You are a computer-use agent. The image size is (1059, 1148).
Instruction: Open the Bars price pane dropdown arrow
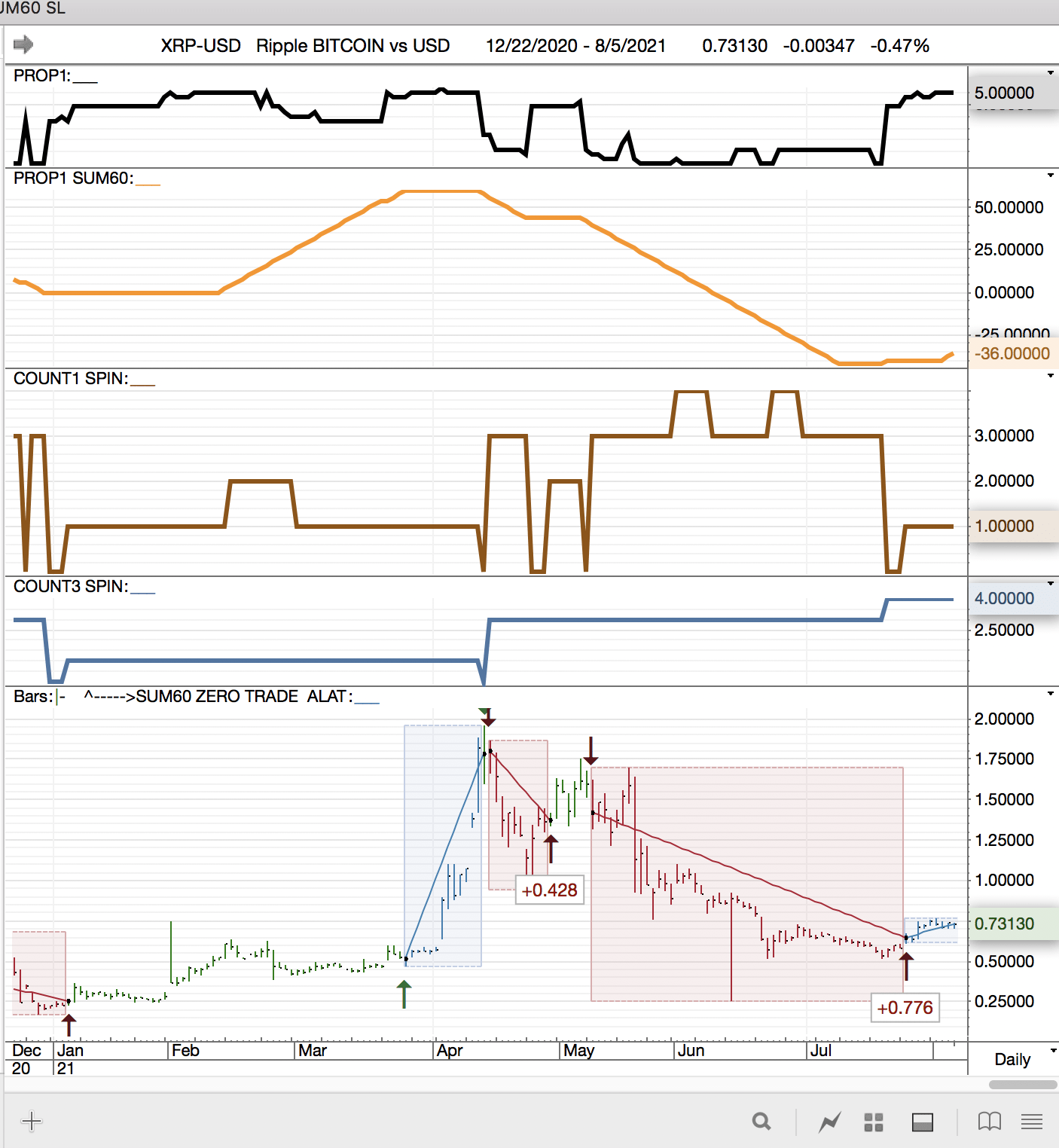[1051, 694]
